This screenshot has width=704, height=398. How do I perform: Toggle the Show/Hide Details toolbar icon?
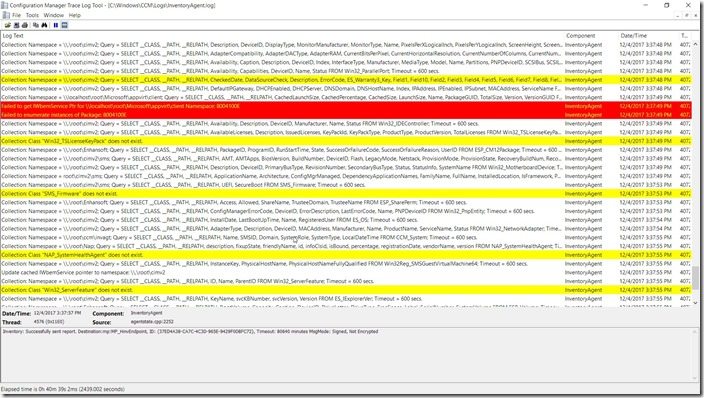pyautogui.click(x=64, y=25)
